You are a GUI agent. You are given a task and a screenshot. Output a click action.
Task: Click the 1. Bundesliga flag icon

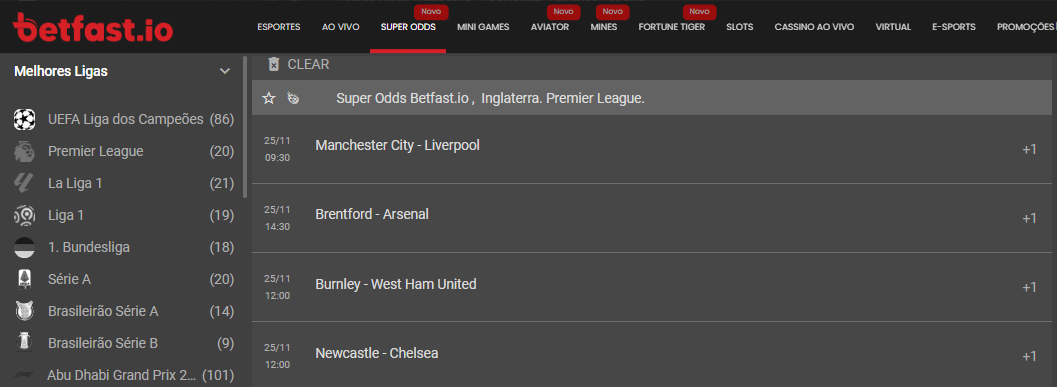(24, 247)
